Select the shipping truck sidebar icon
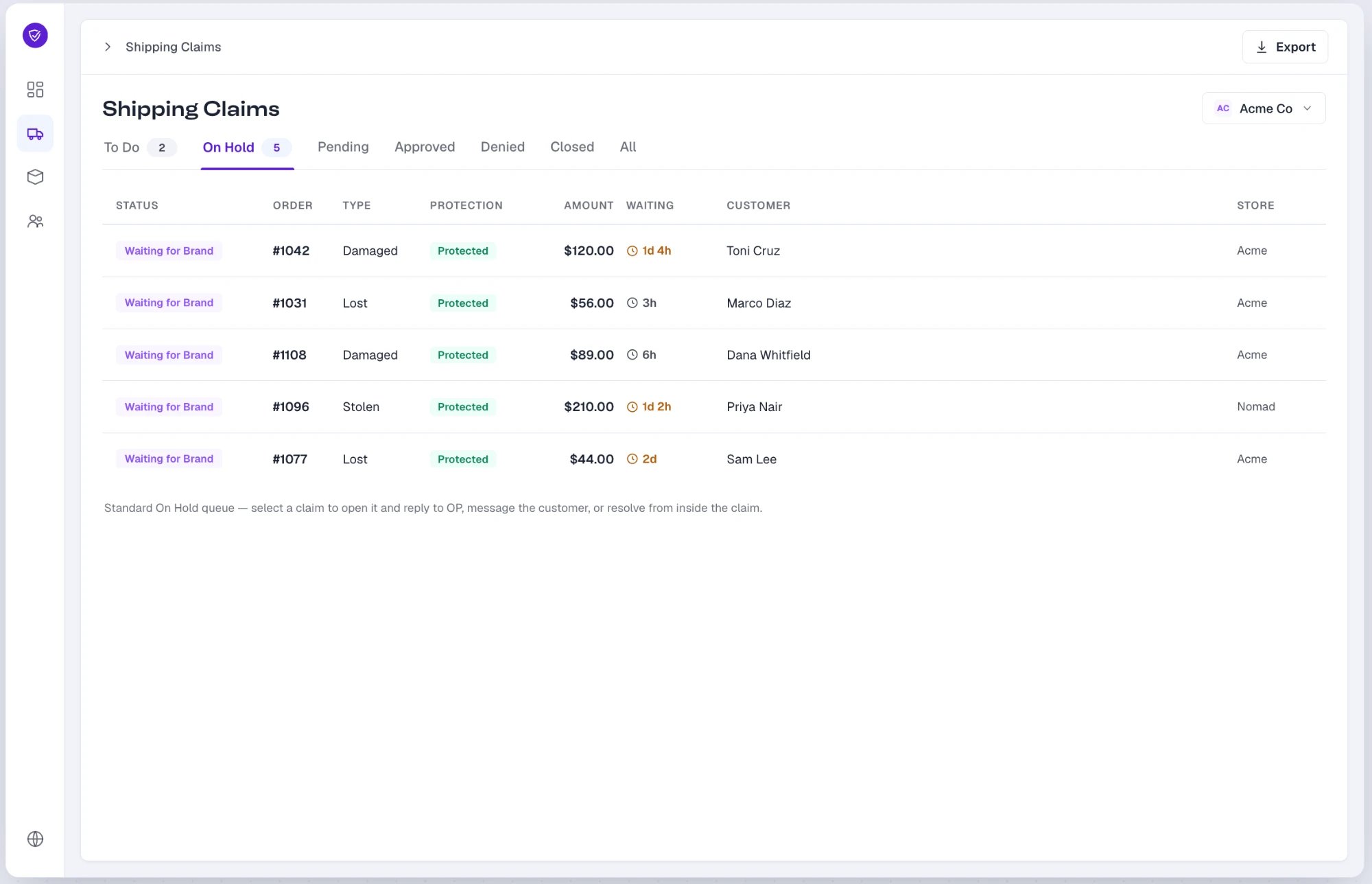Viewport: 1372px width, 884px height. click(x=35, y=133)
